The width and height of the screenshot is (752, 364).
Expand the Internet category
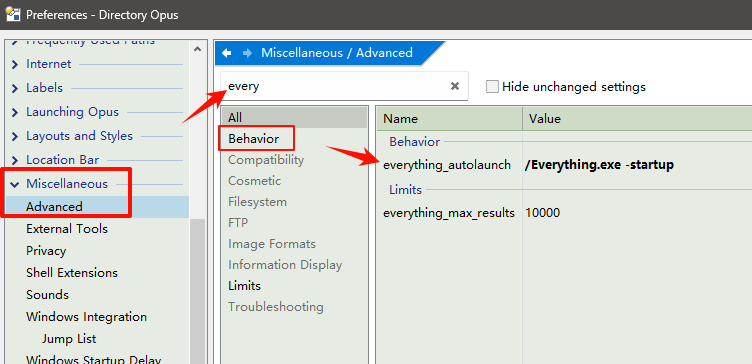[x=15, y=64]
